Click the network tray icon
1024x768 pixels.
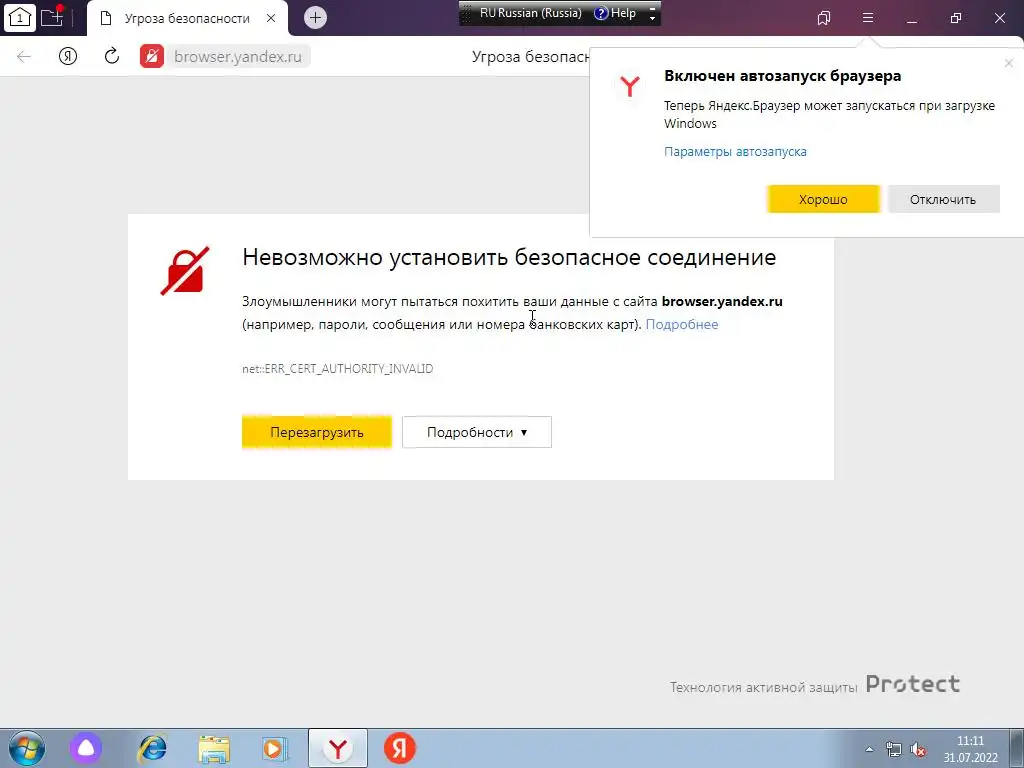pyautogui.click(x=893, y=749)
